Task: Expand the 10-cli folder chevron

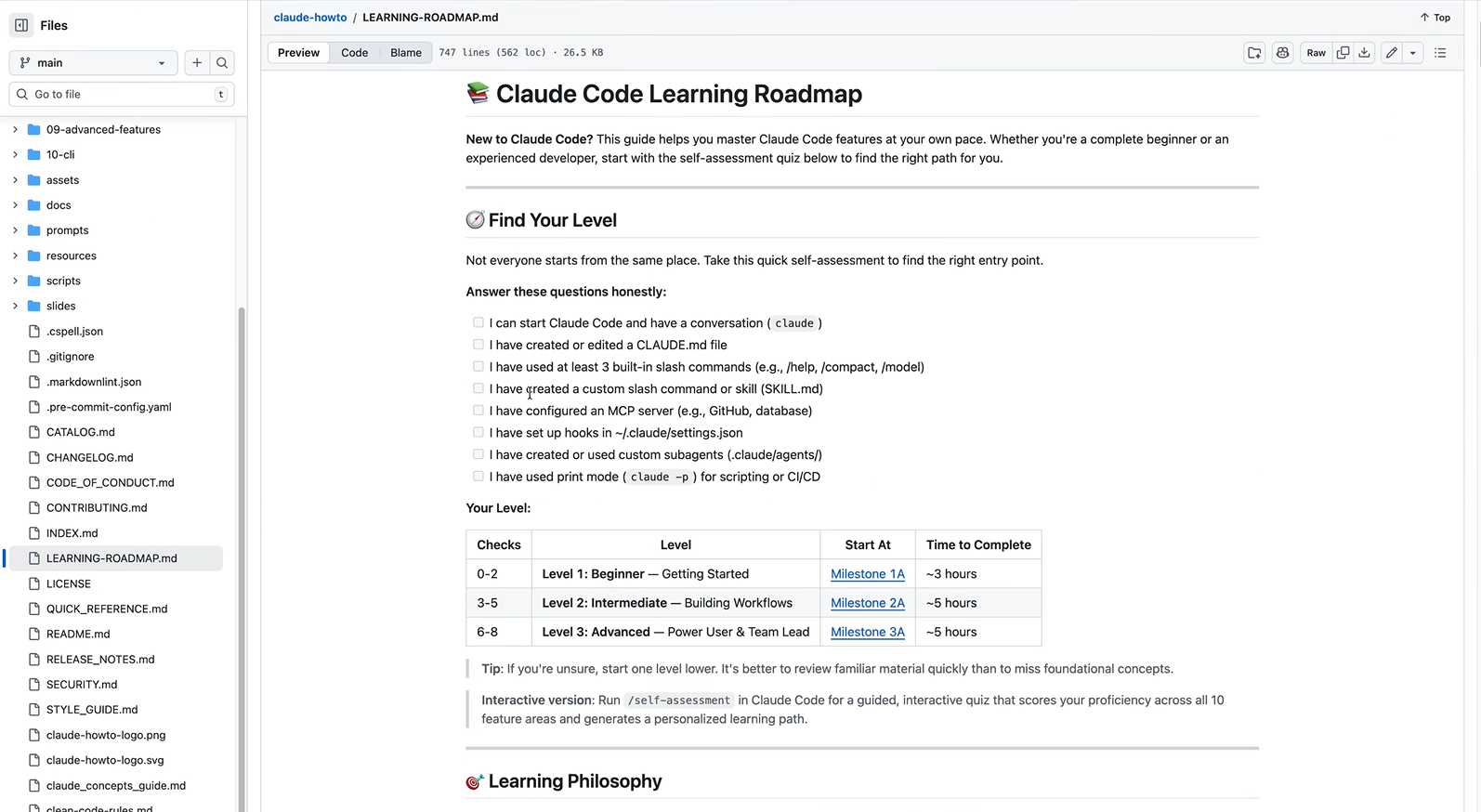Action: 15,155
